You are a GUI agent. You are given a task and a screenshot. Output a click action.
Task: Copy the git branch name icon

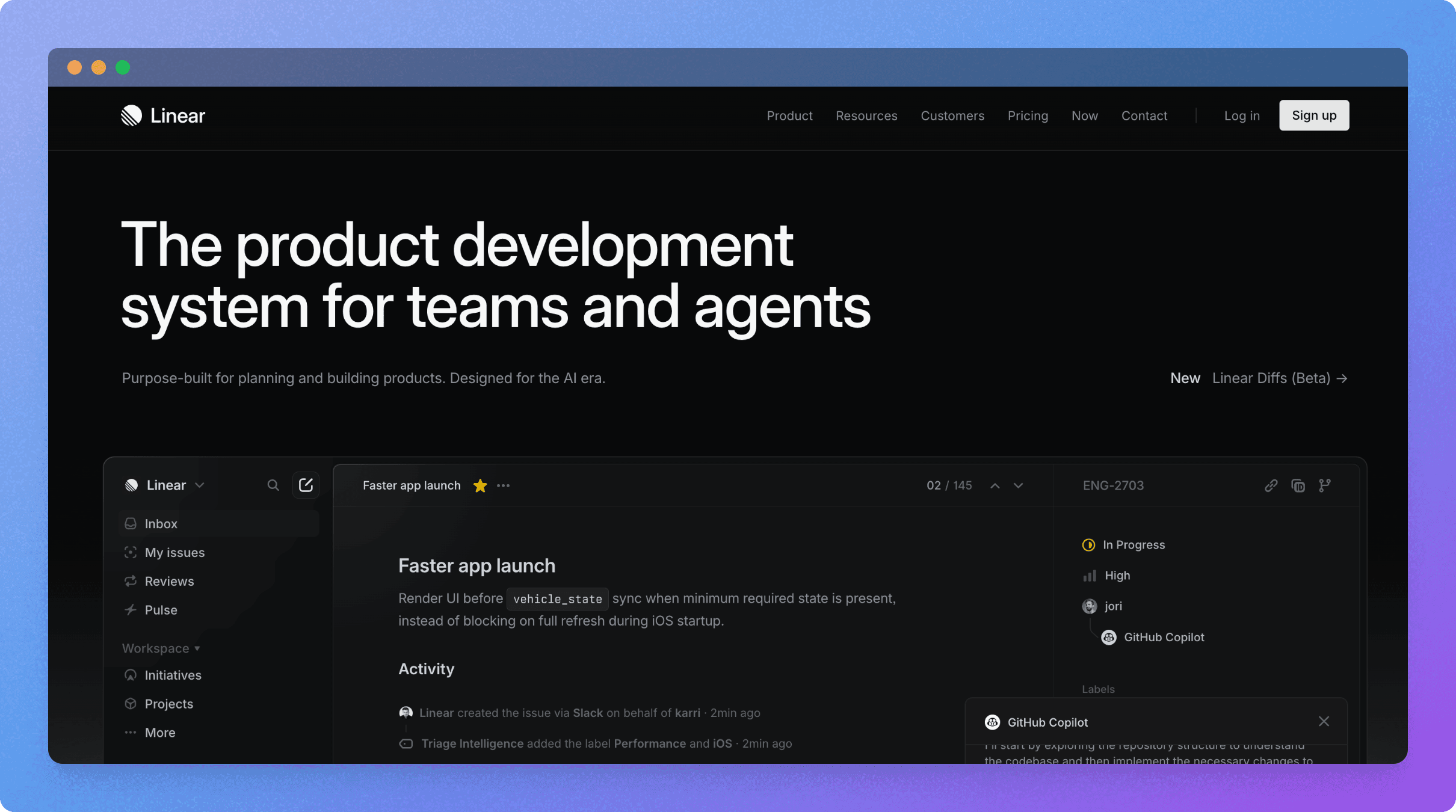(x=1325, y=485)
